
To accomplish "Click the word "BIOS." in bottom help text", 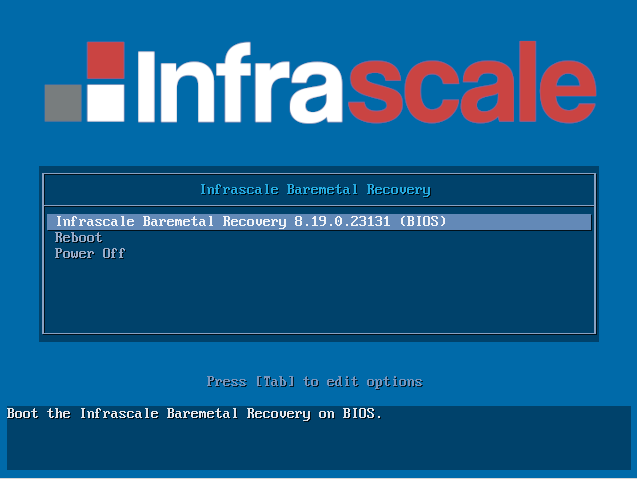I will (362, 413).
